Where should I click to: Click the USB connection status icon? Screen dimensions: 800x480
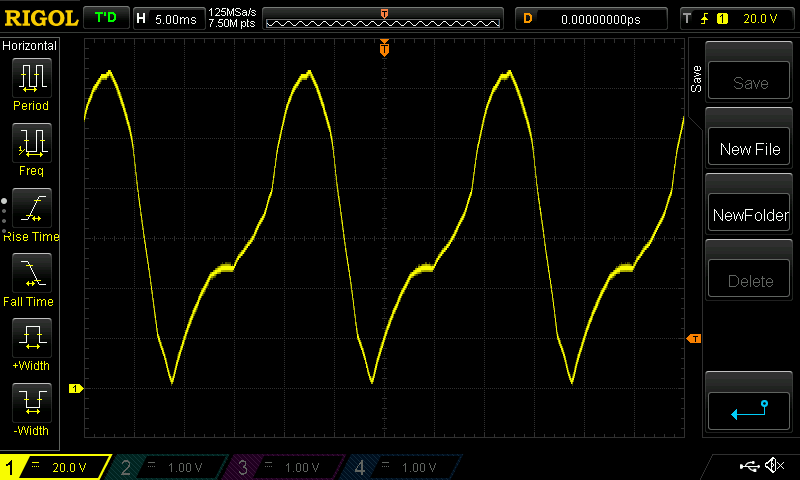pos(749,466)
